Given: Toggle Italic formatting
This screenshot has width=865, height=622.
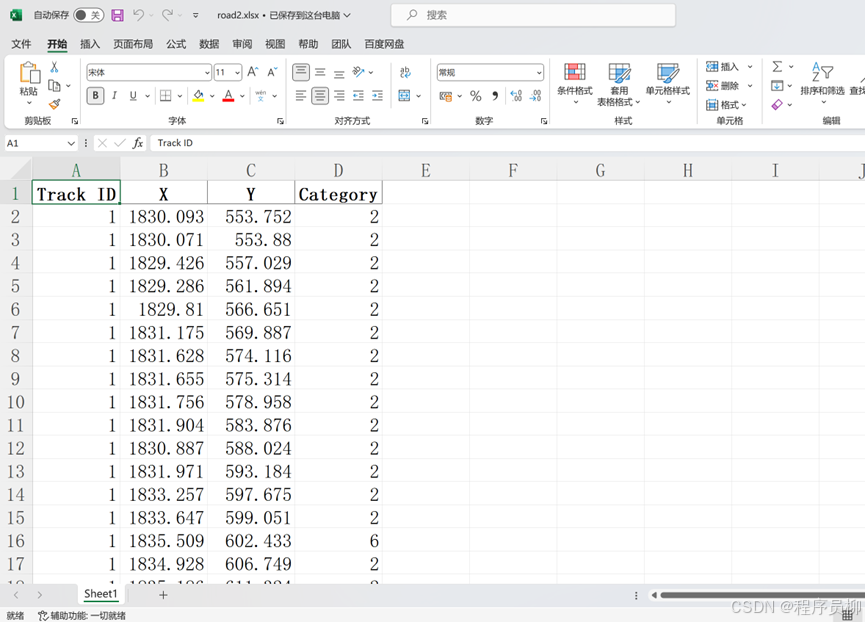Looking at the screenshot, I should (114, 96).
